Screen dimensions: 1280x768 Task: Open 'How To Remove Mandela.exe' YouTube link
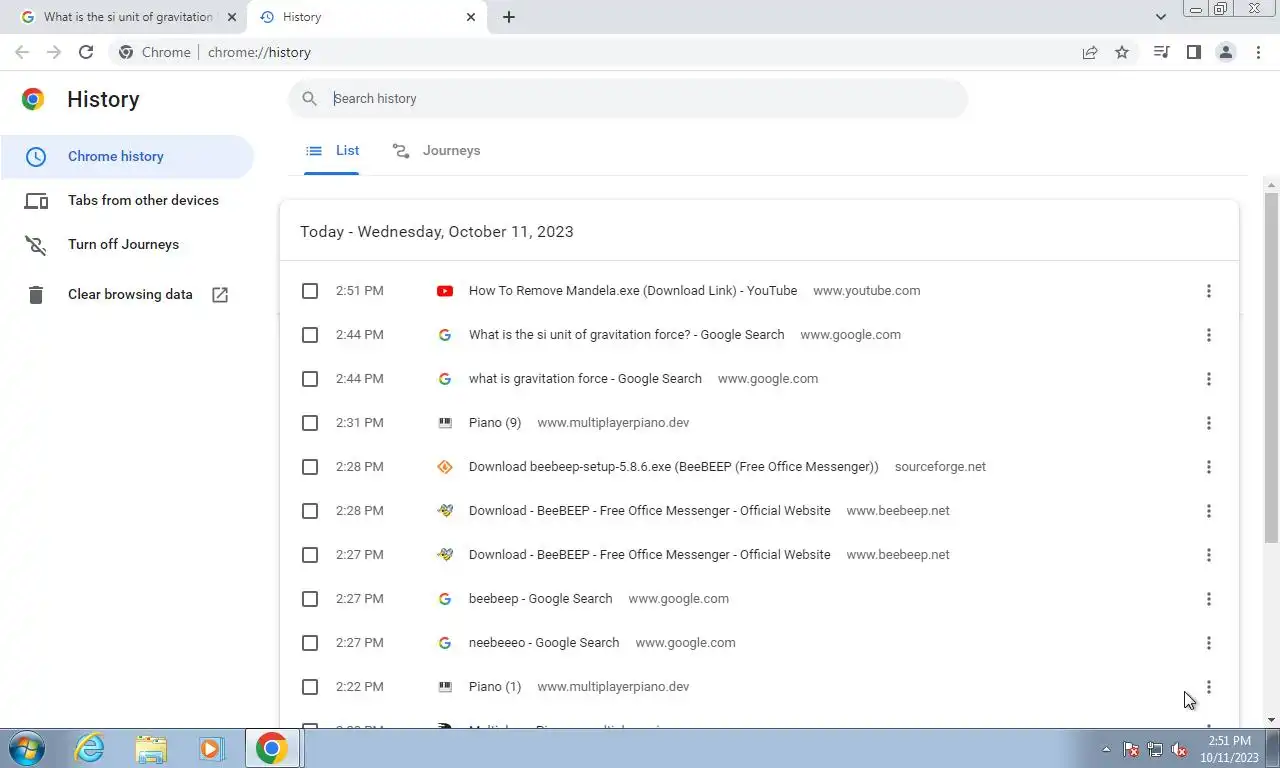[x=633, y=291]
